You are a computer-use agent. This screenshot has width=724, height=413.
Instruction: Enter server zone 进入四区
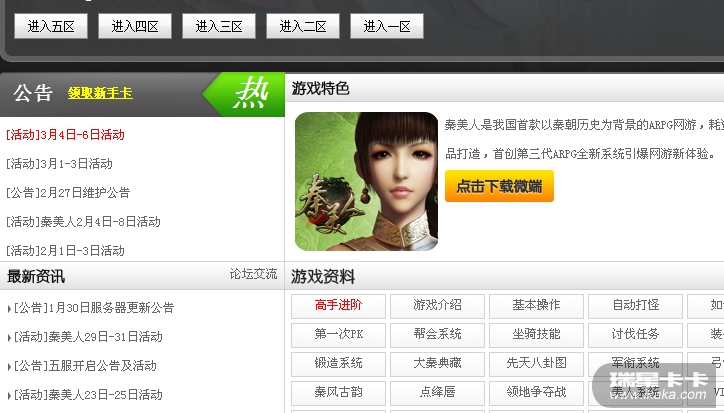(x=135, y=26)
